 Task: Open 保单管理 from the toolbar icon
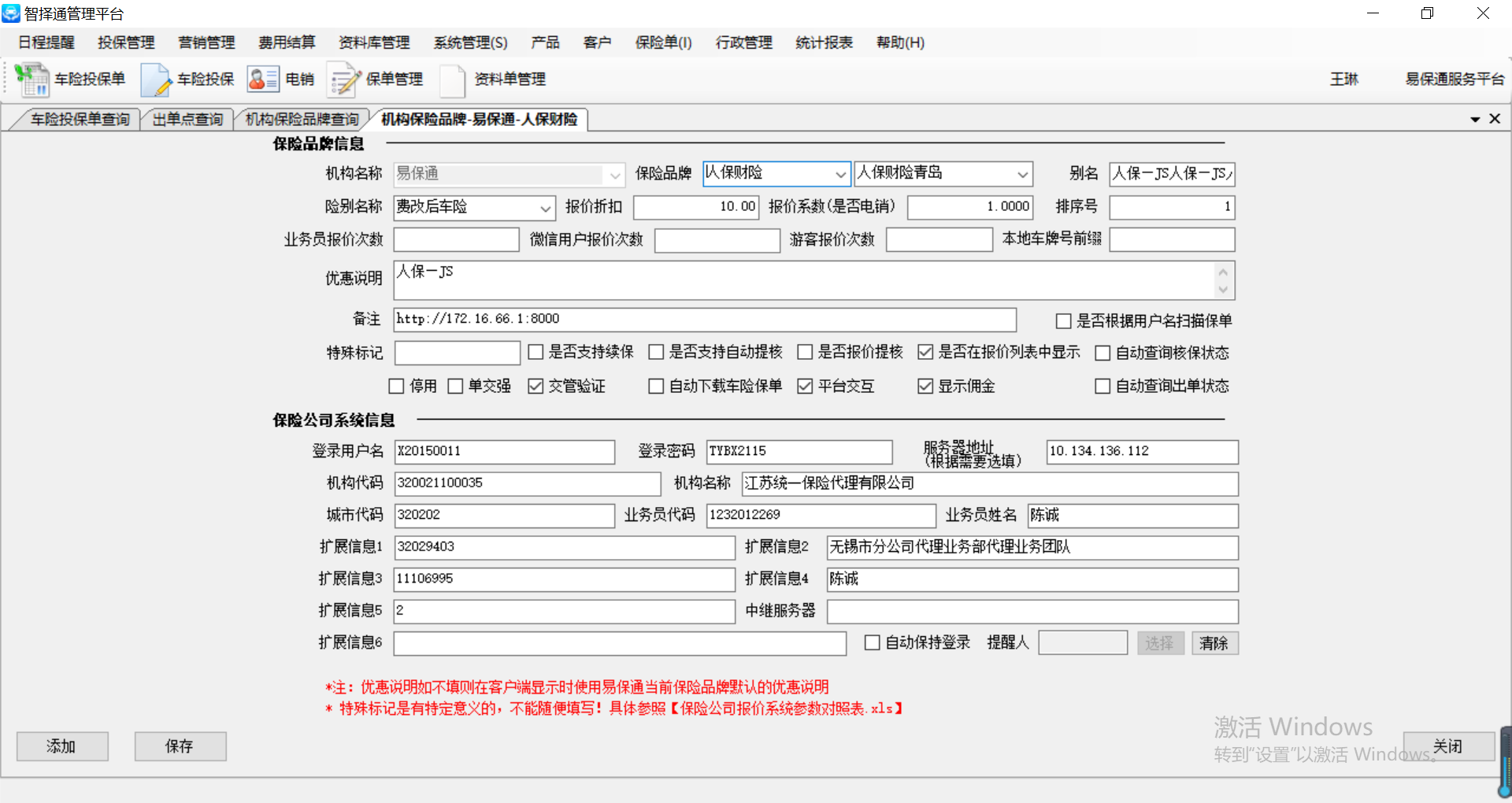(x=344, y=80)
